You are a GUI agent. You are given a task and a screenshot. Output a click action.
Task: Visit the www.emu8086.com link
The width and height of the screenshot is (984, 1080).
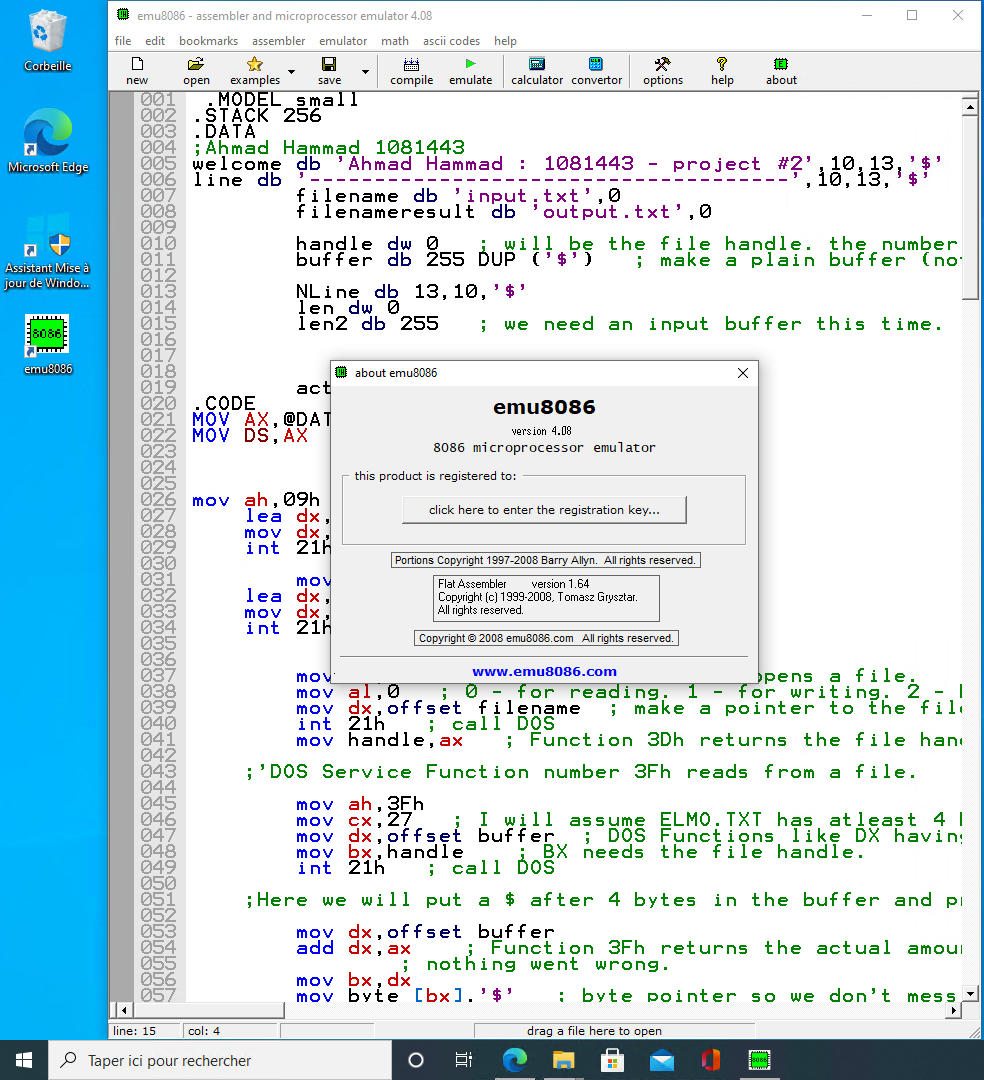[544, 671]
